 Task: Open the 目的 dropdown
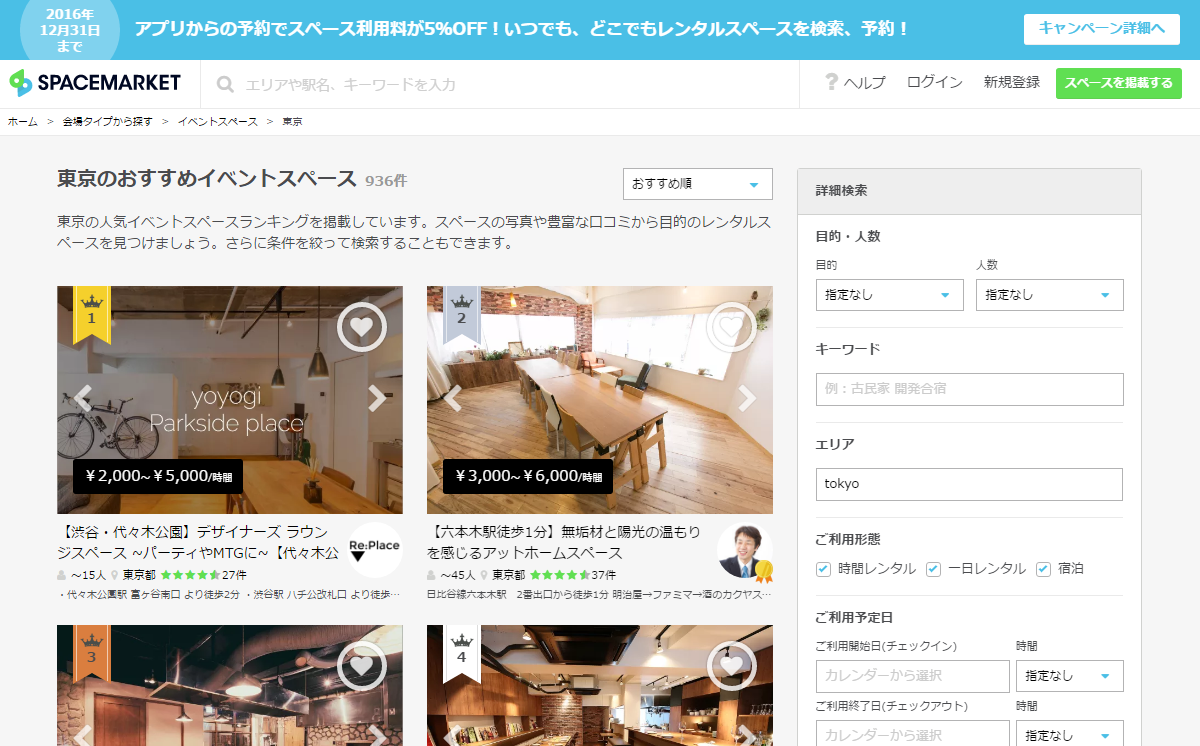tap(890, 295)
